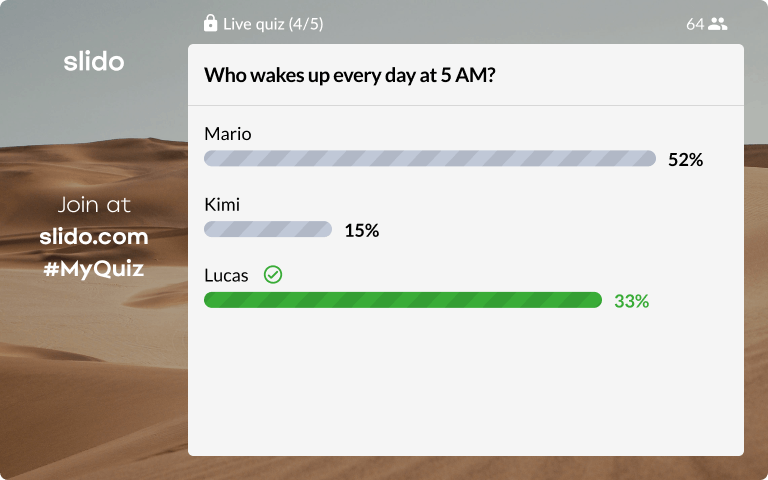Click Mario's gray striped result bar
The width and height of the screenshot is (768, 480).
[x=430, y=158]
